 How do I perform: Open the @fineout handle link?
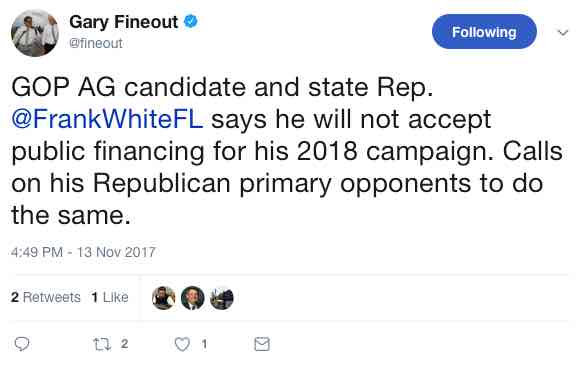point(96,43)
